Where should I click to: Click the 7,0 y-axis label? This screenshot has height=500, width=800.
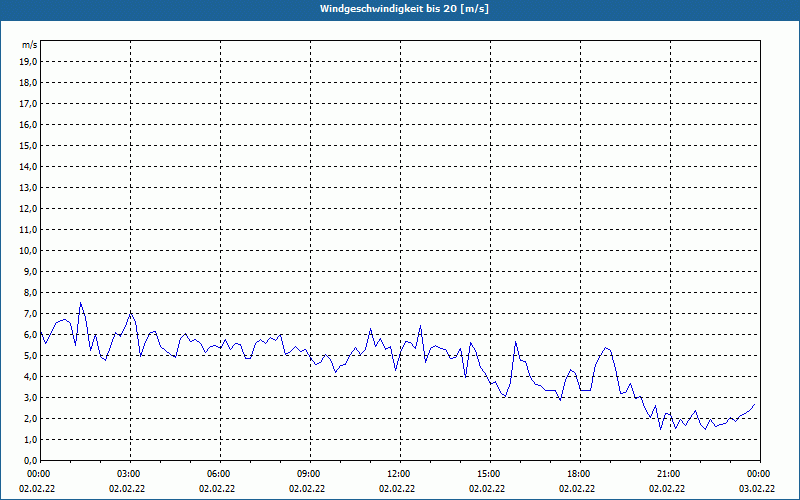(x=30, y=313)
